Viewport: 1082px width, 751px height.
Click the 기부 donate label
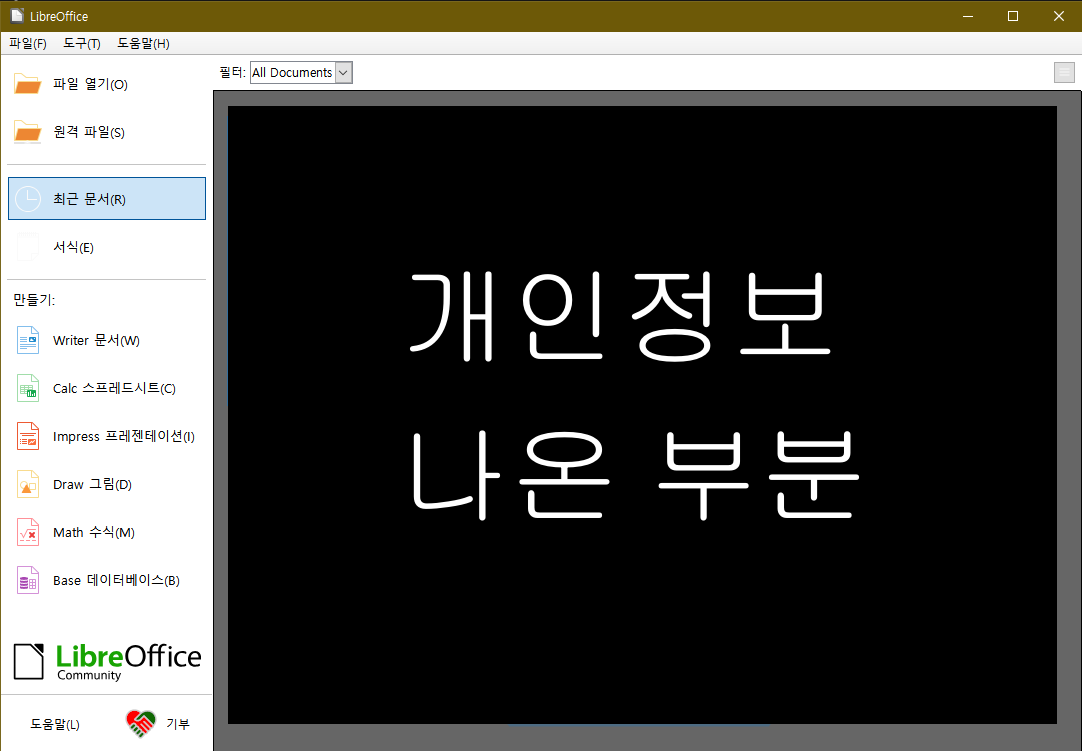[178, 724]
